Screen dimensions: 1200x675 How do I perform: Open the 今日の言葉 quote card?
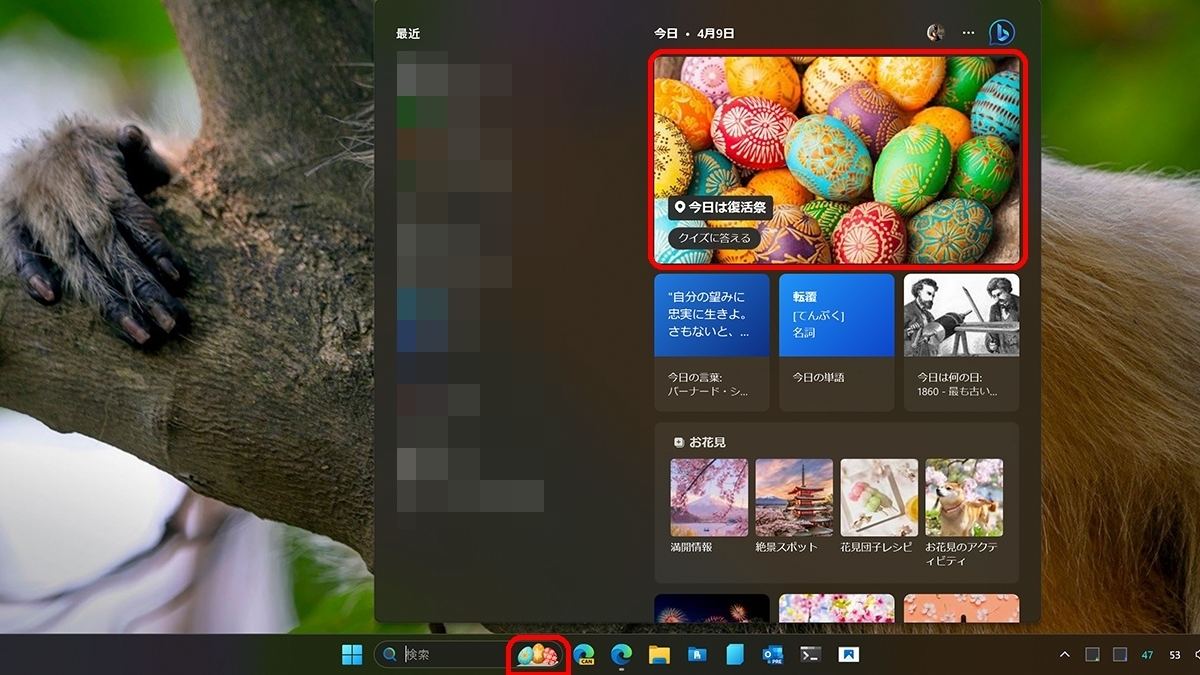[710, 340]
